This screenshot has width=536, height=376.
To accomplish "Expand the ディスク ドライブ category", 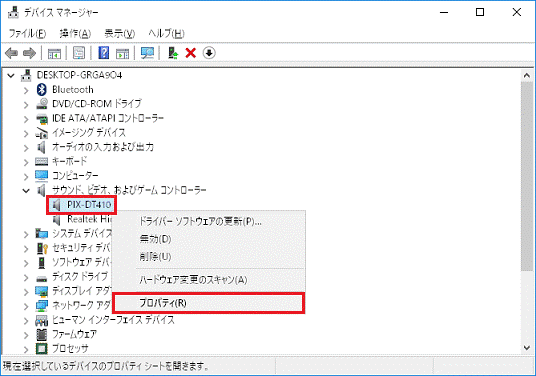I will point(26,277).
